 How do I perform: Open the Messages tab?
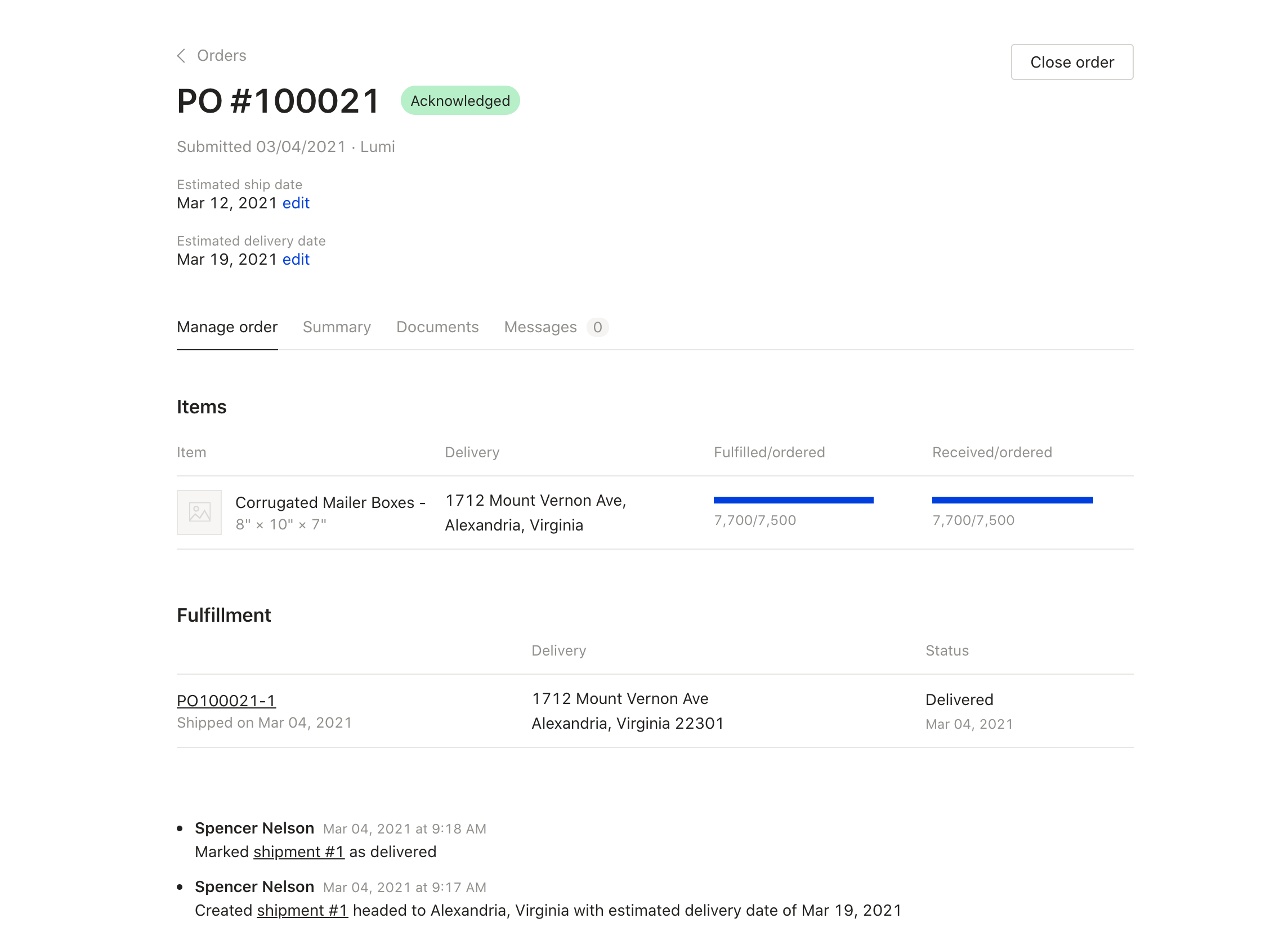click(x=540, y=326)
